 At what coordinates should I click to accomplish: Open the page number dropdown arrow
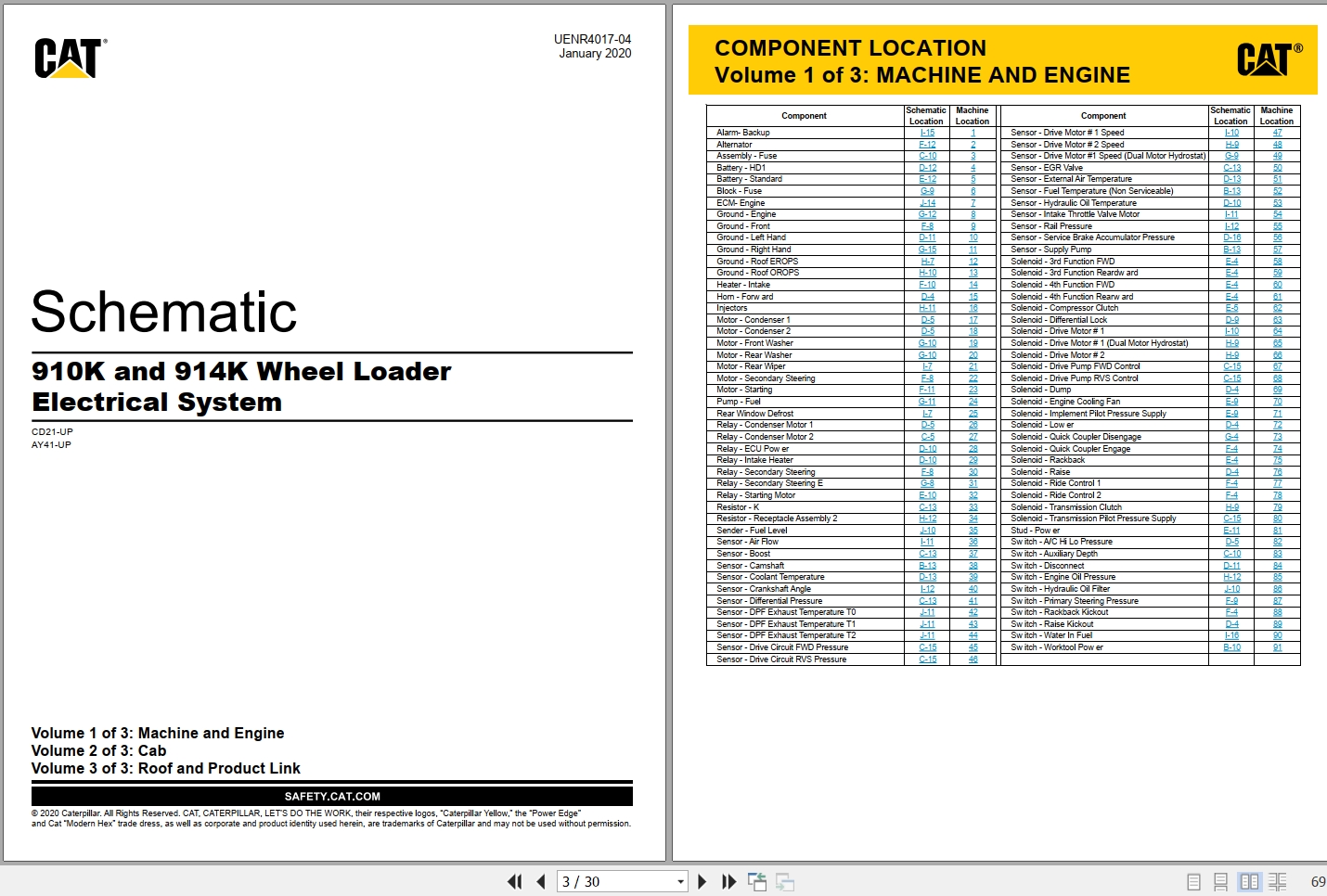[680, 882]
